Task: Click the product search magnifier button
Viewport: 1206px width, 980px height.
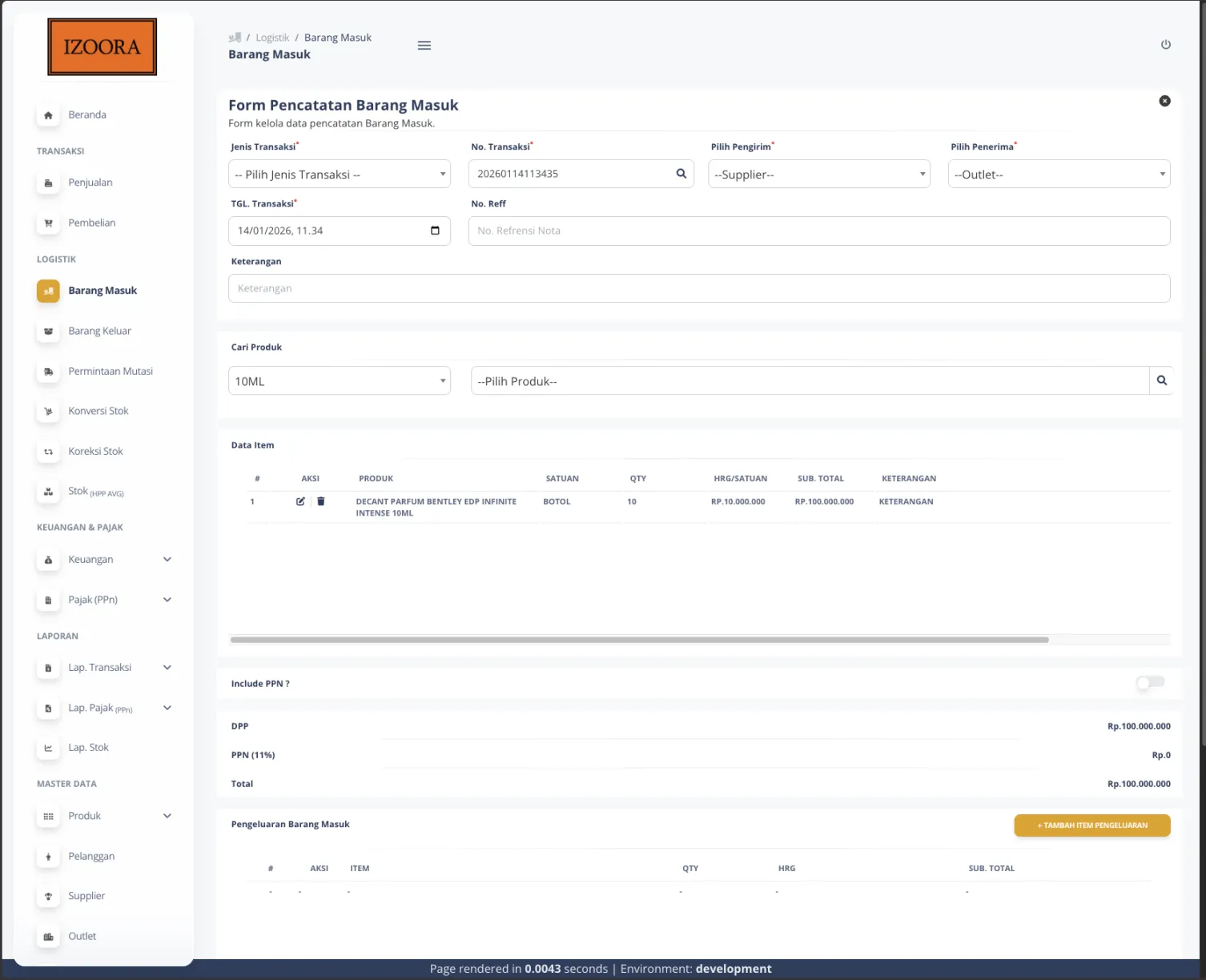Action: coord(1161,381)
